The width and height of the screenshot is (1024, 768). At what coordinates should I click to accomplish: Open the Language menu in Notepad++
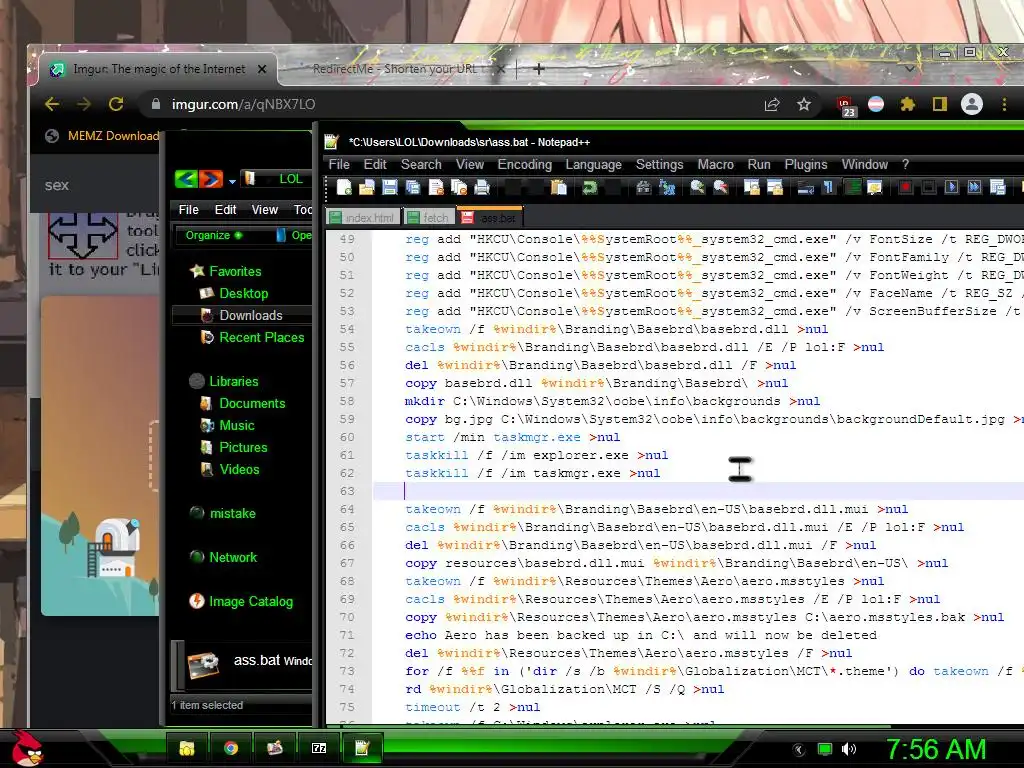pyautogui.click(x=594, y=165)
